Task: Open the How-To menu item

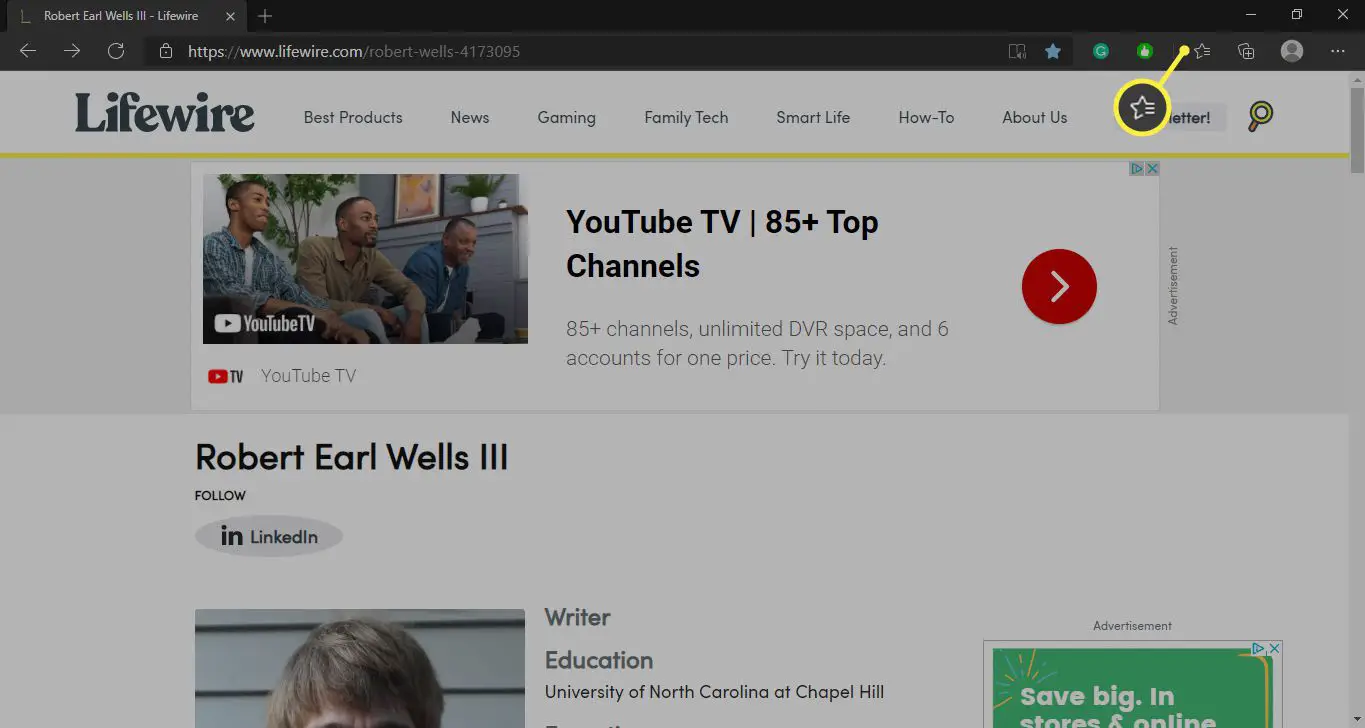Action: point(926,117)
